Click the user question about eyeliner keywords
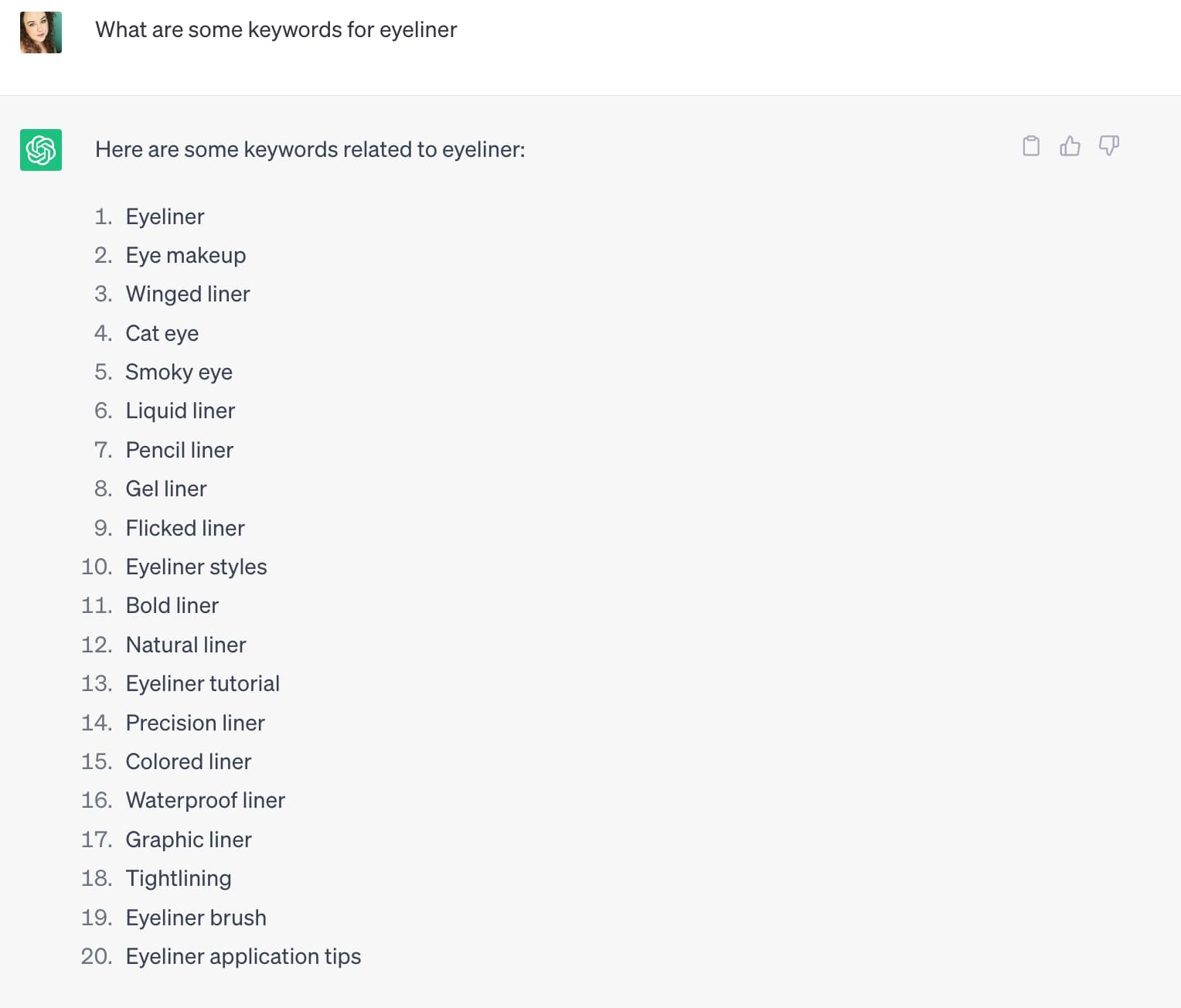This screenshot has width=1181, height=1008. 276,29
